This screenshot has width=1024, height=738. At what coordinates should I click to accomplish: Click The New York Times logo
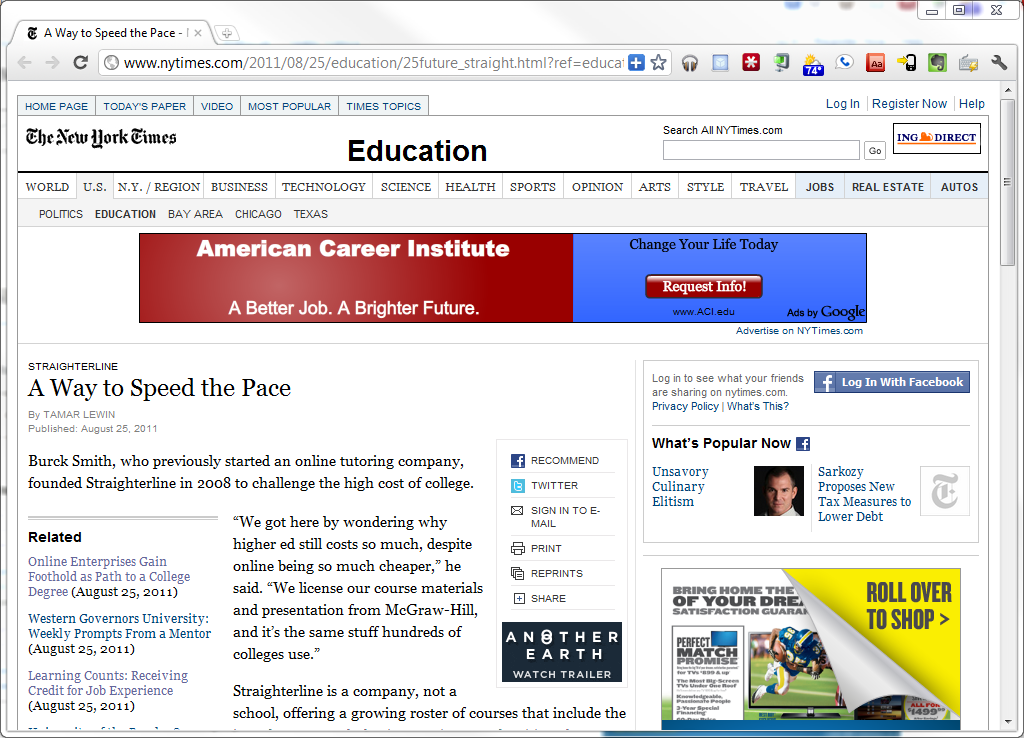click(x=101, y=137)
